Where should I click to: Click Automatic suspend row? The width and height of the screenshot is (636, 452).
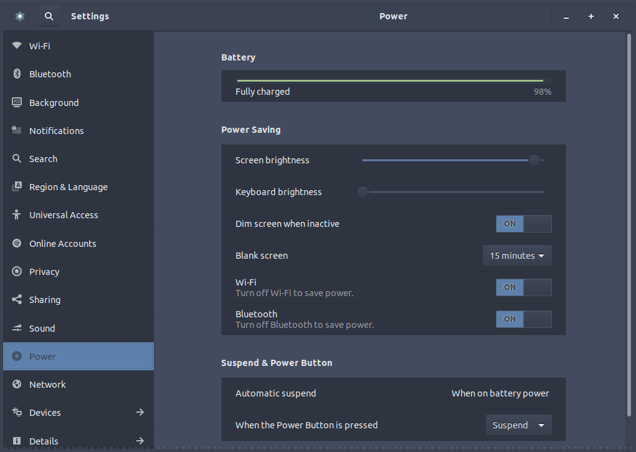click(x=393, y=393)
